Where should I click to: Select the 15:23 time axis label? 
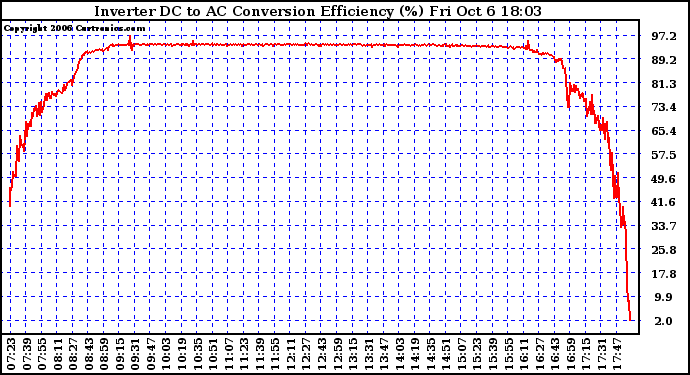click(x=477, y=354)
